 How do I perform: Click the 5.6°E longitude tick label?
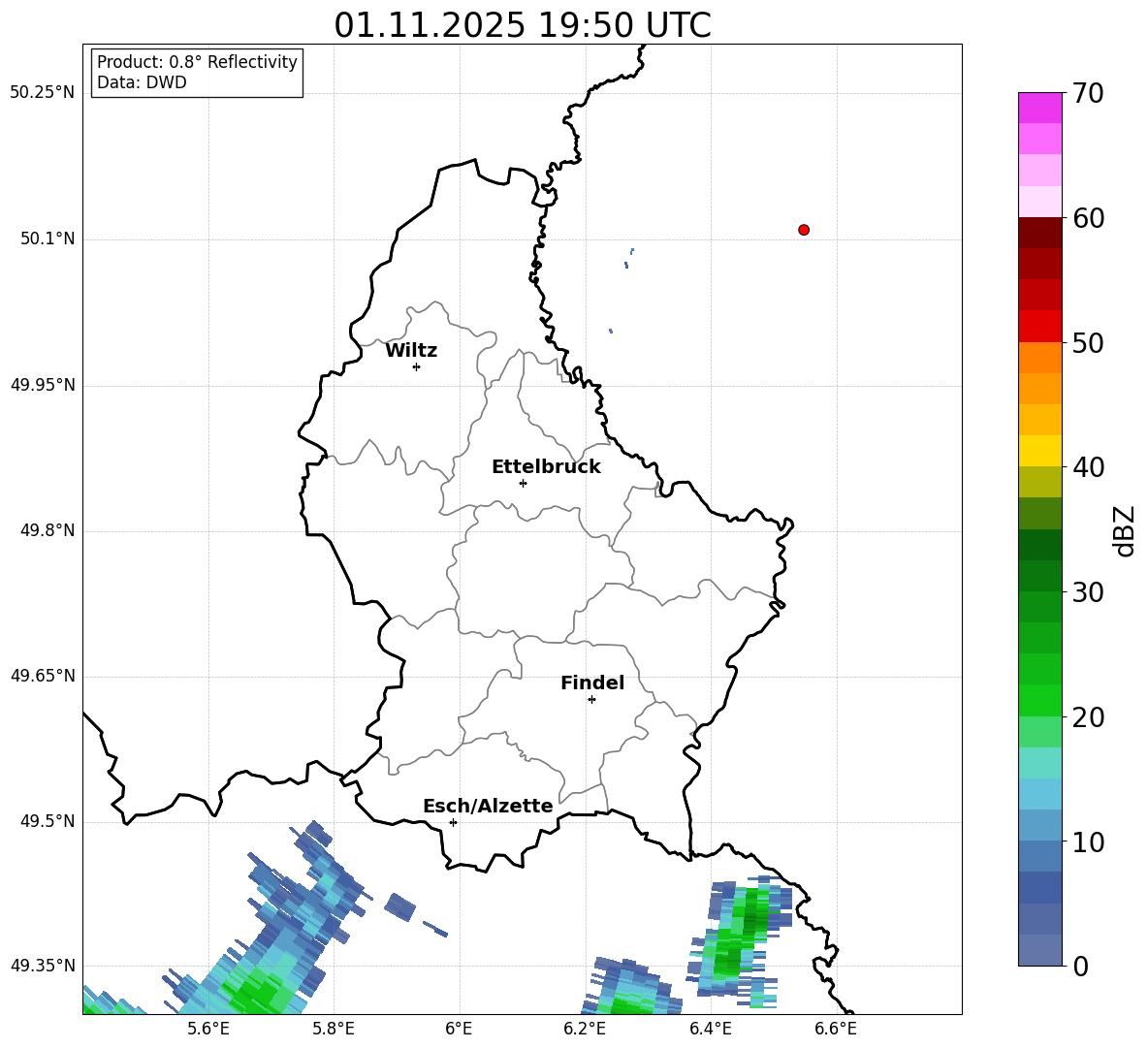point(208,1029)
